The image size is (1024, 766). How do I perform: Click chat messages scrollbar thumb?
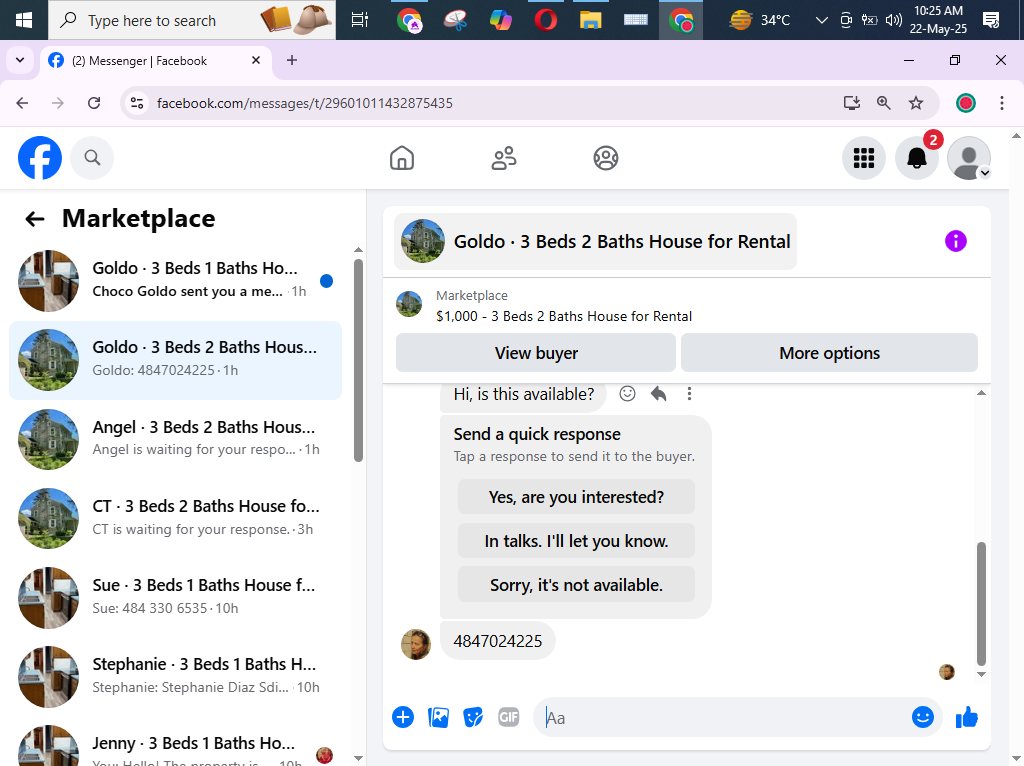pos(981,603)
